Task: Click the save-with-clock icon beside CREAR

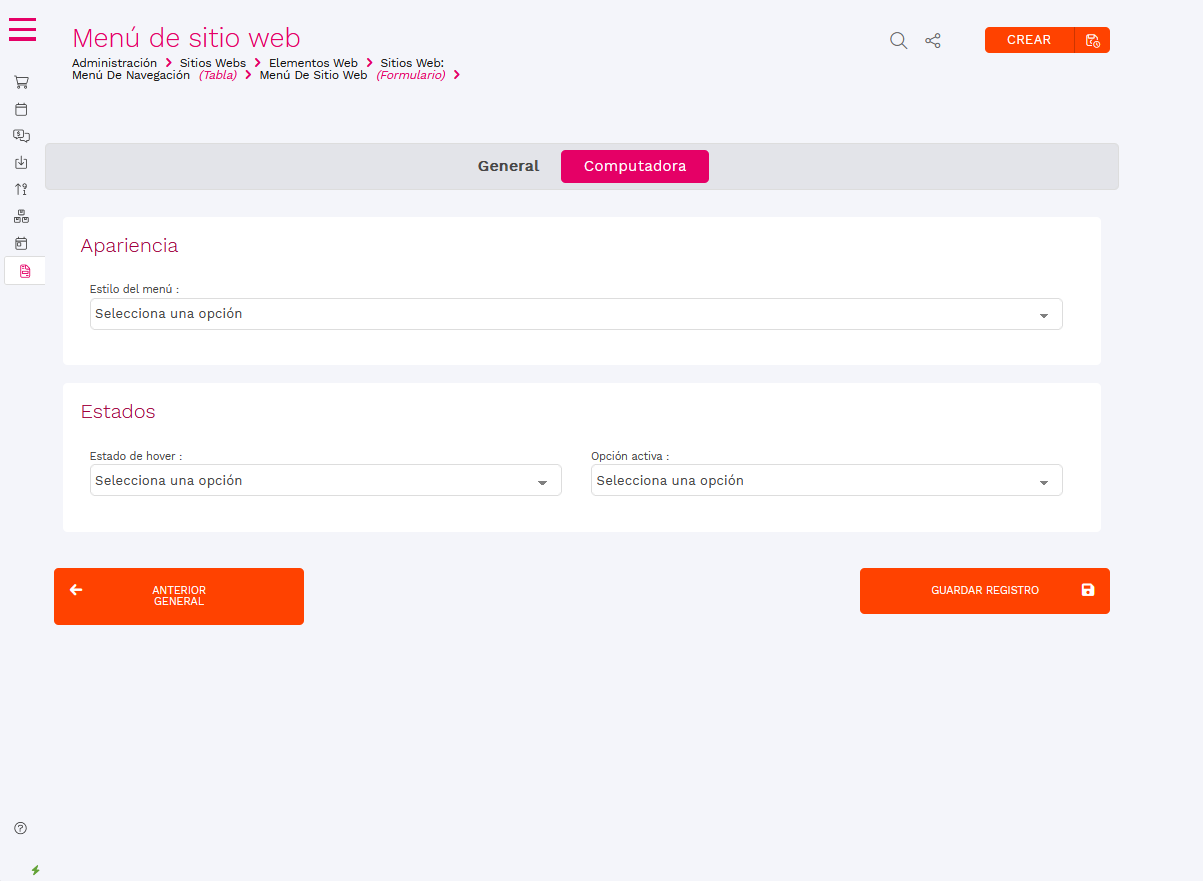Action: click(1092, 41)
